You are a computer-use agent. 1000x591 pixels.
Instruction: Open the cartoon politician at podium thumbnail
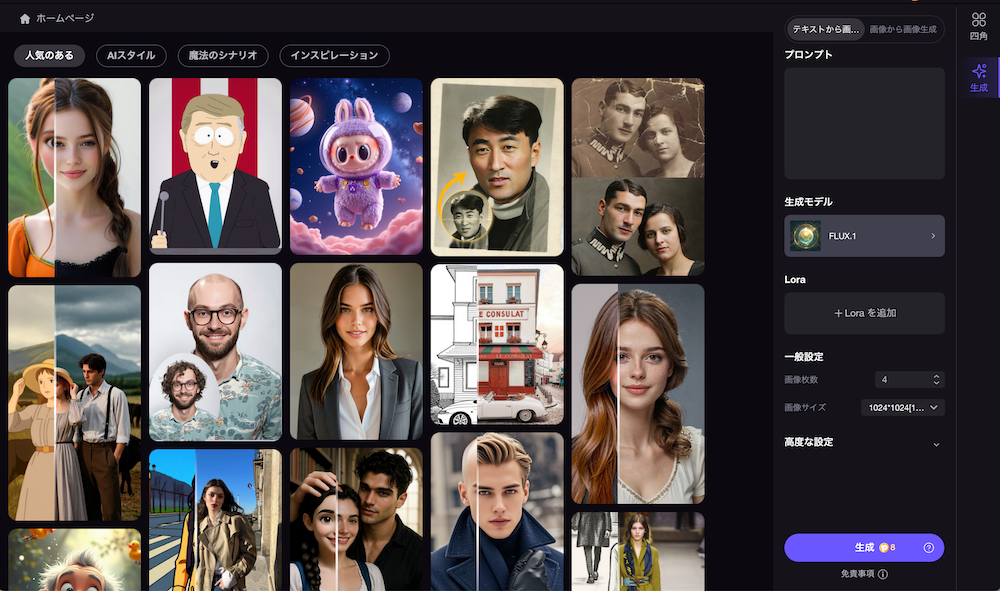pos(216,165)
